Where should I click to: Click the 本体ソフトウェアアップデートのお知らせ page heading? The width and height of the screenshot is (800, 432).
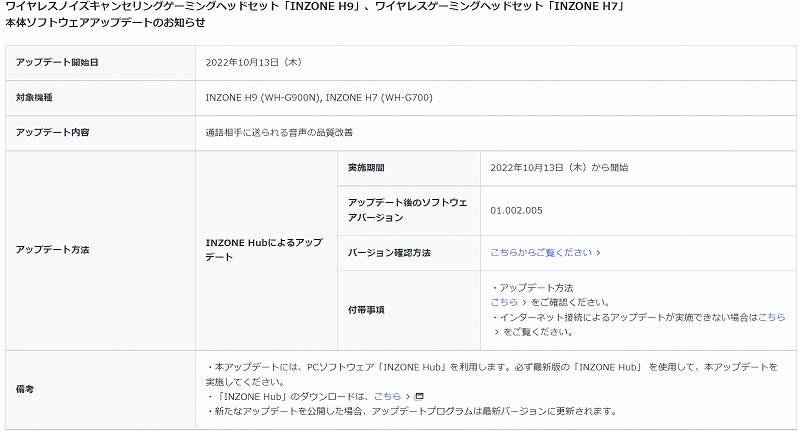106,22
